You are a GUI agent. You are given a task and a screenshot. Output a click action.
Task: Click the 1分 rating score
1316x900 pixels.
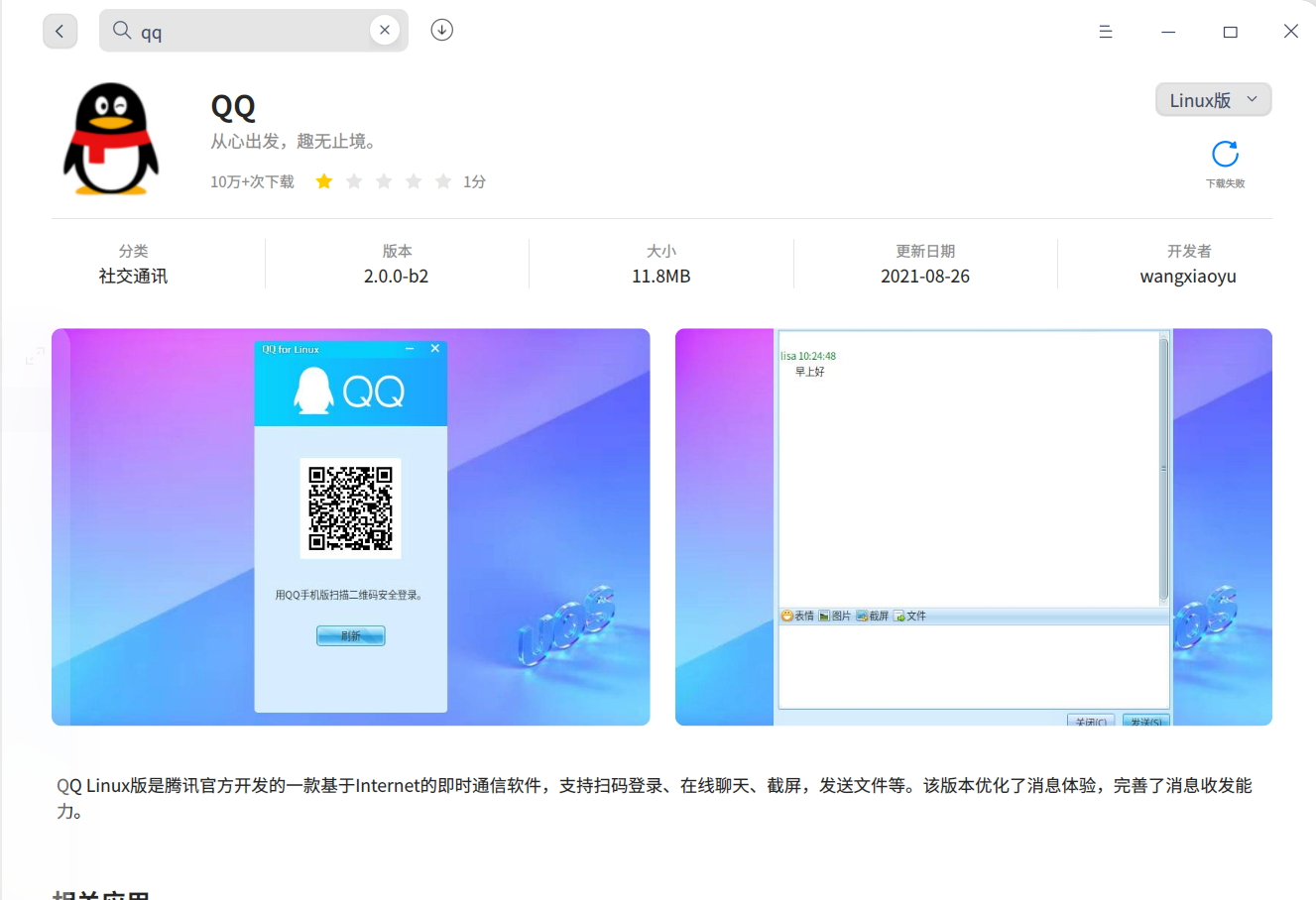click(x=474, y=181)
